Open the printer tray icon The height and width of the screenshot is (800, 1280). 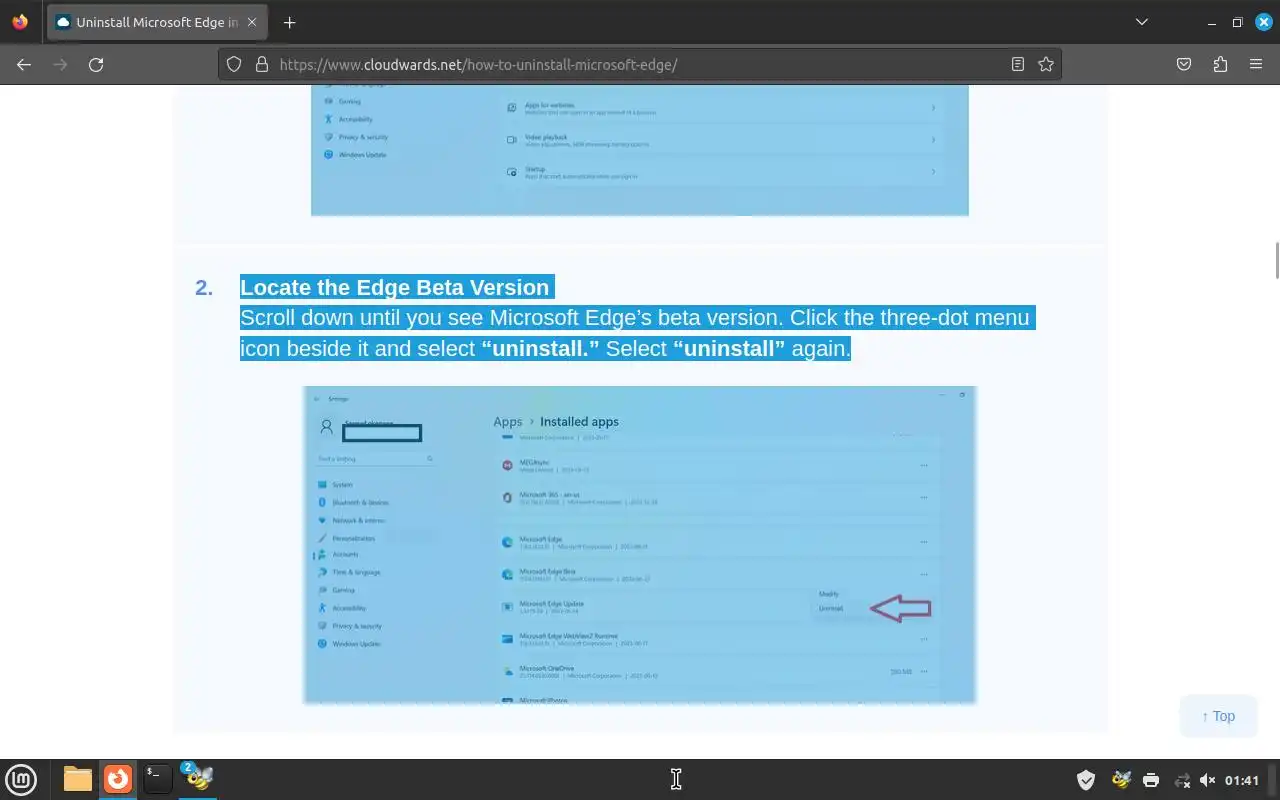[x=1151, y=780]
